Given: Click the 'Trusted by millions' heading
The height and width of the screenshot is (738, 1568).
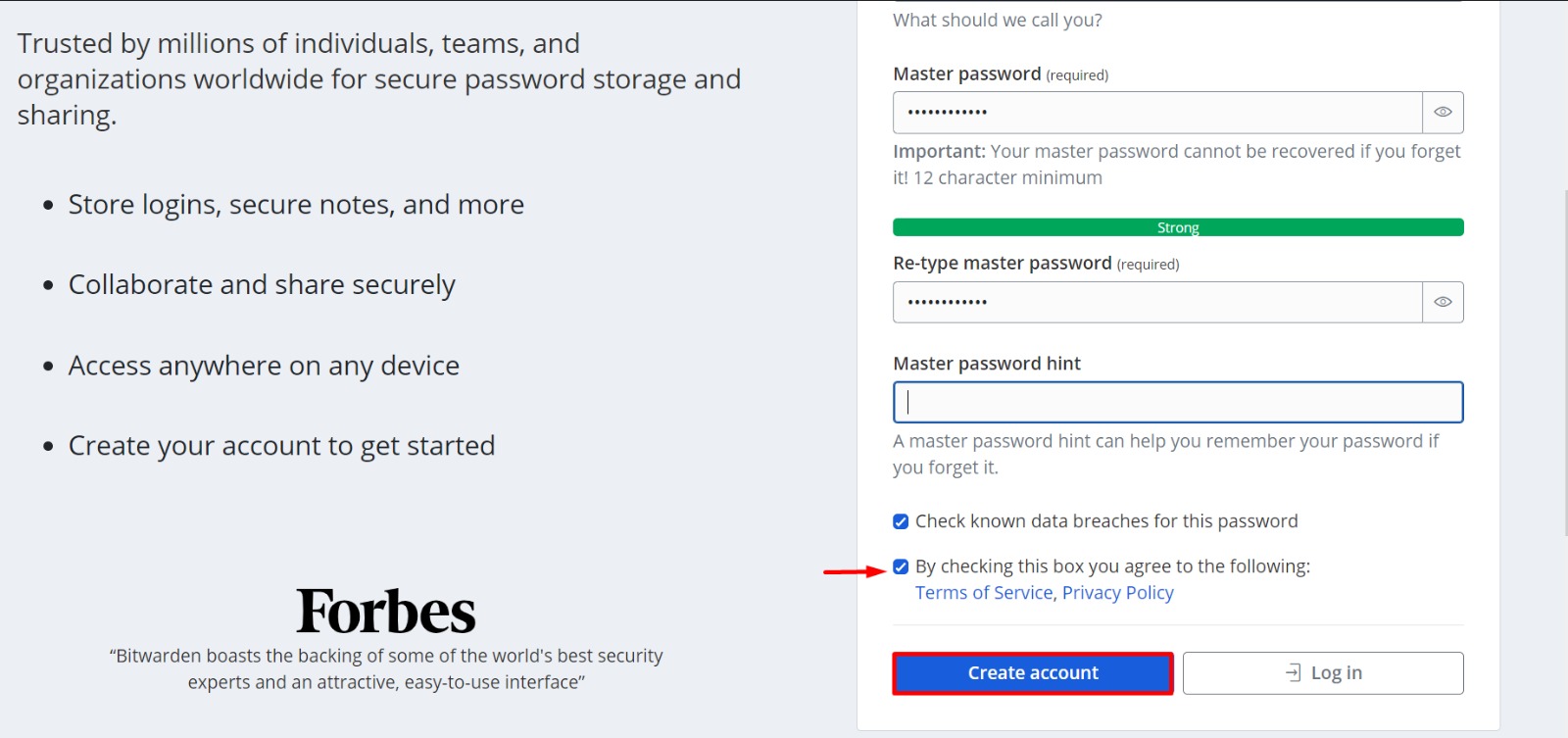Looking at the screenshot, I should click(378, 78).
